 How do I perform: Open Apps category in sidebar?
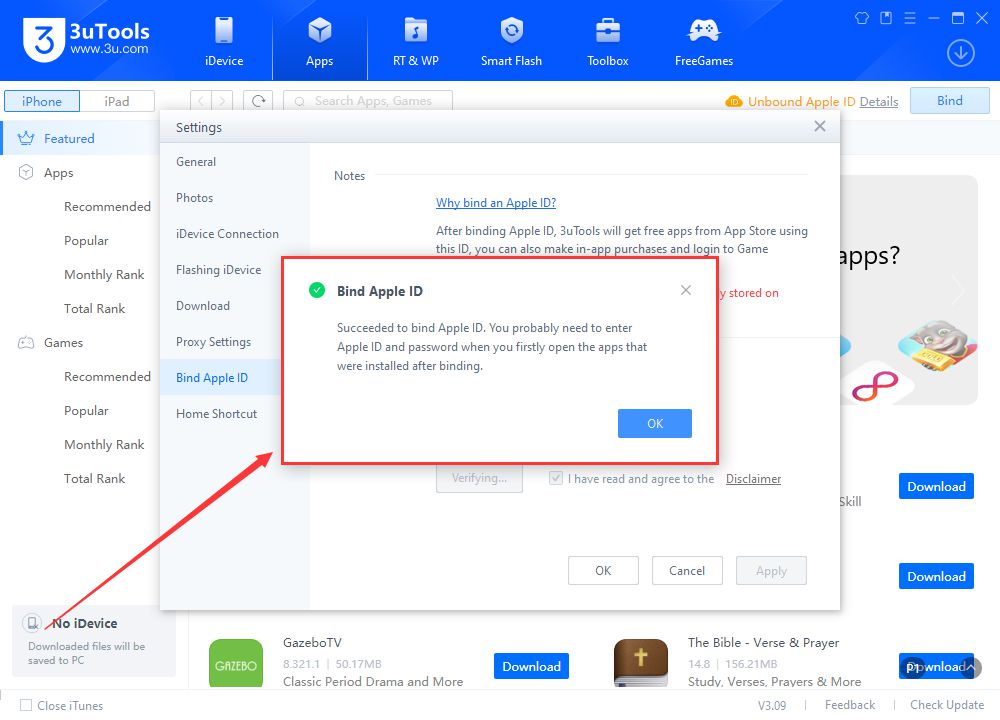(59, 173)
